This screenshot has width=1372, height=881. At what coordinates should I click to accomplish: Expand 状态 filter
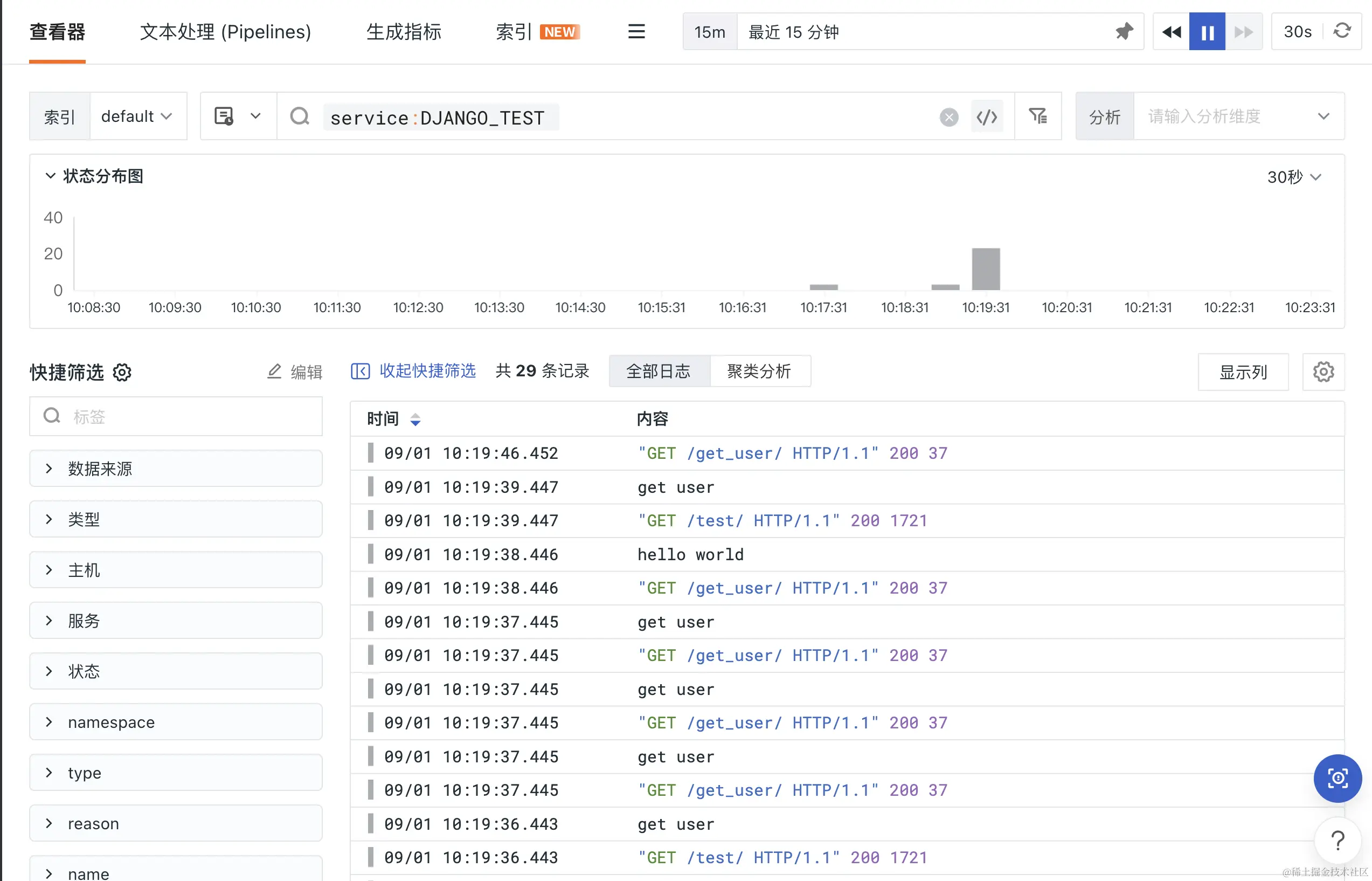tap(176, 672)
